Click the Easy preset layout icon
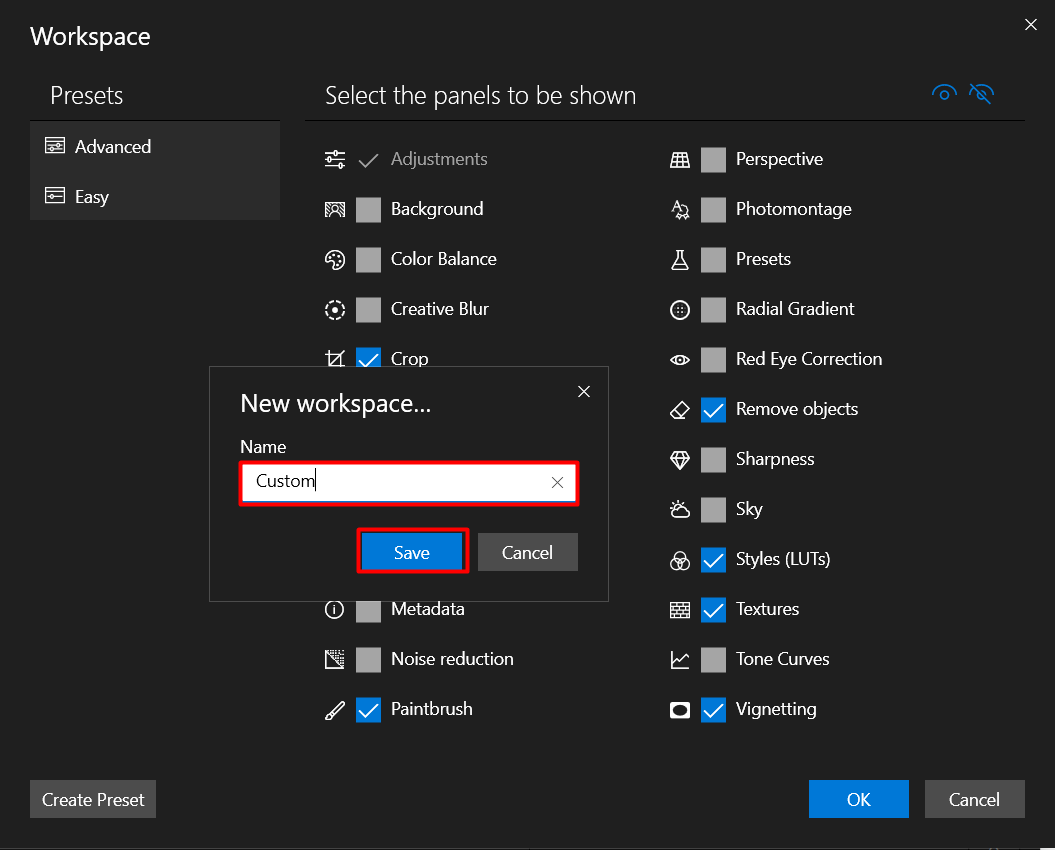The width and height of the screenshot is (1055, 850). click(x=54, y=195)
